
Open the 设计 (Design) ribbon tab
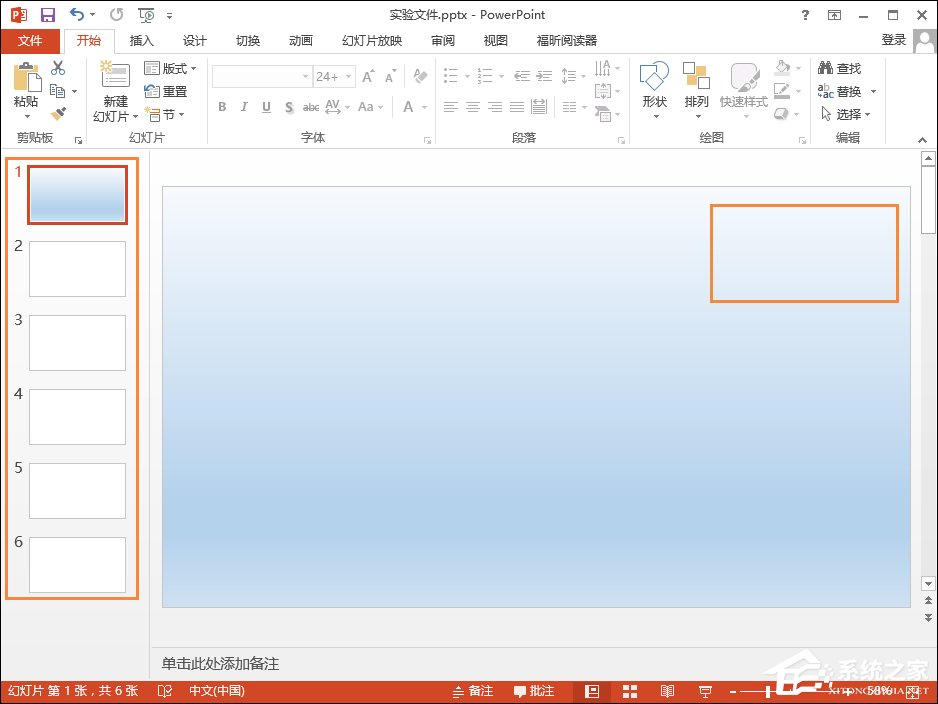point(194,41)
